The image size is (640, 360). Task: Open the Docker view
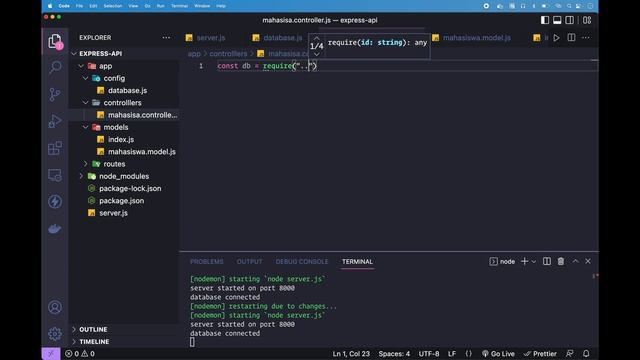point(55,229)
